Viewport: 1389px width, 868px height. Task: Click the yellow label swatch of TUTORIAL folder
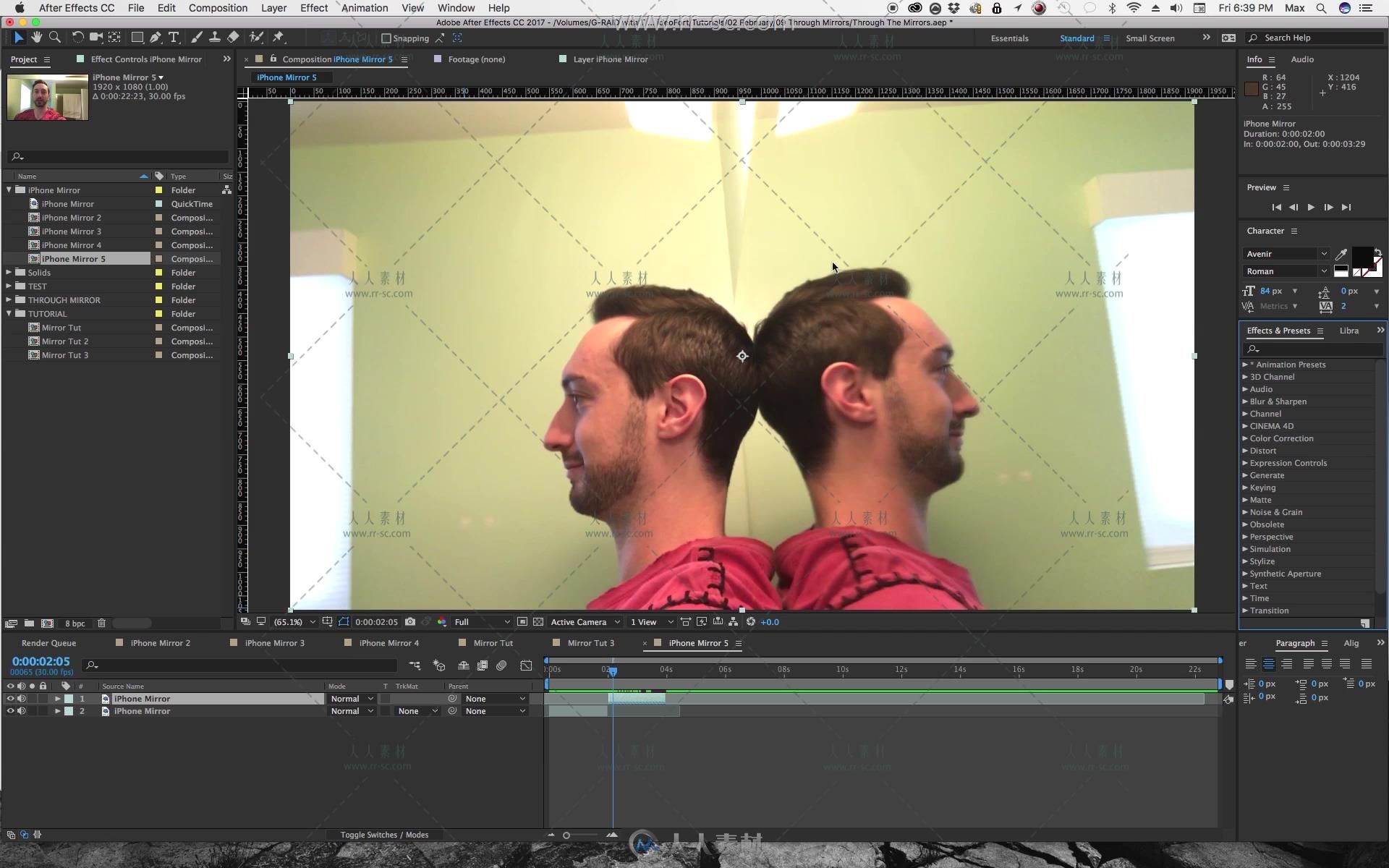pyautogui.click(x=158, y=314)
